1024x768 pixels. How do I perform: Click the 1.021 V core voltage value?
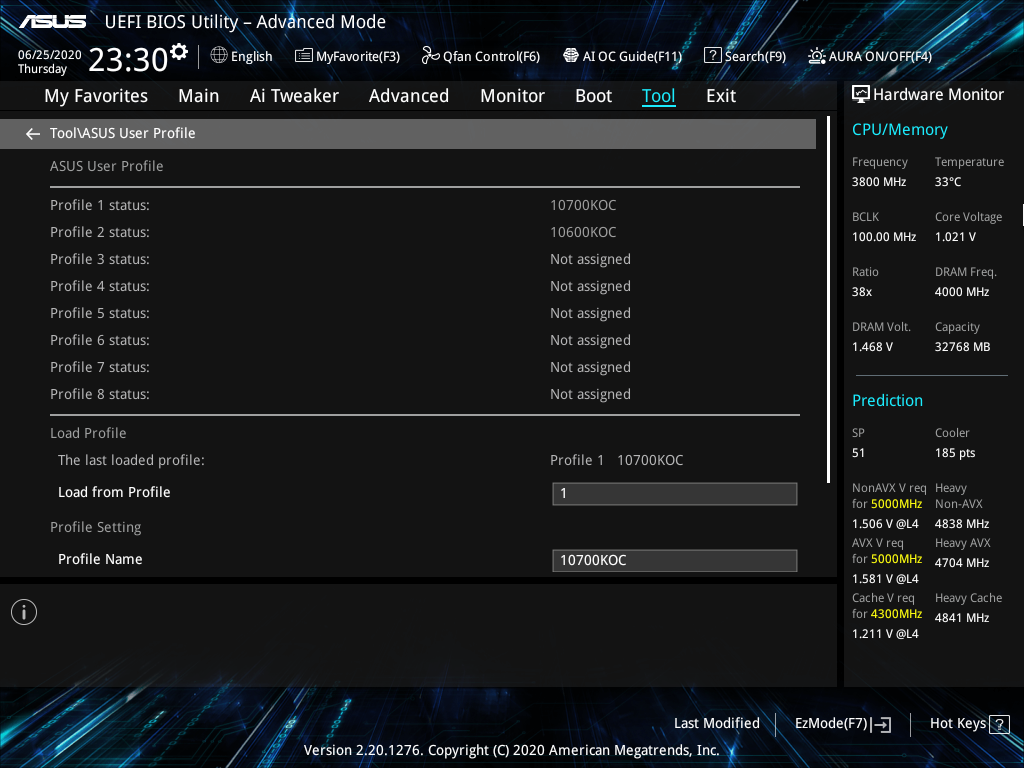(x=955, y=237)
